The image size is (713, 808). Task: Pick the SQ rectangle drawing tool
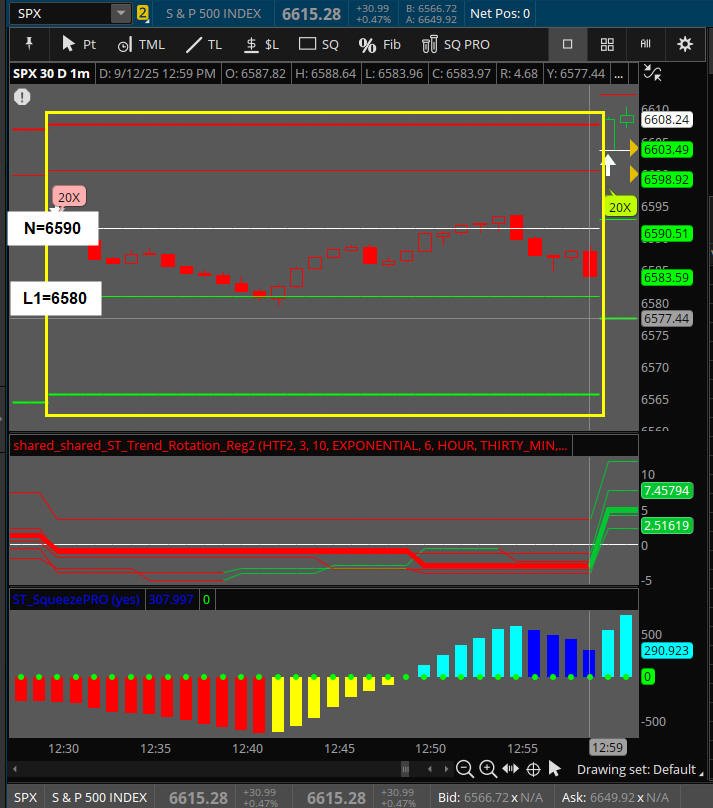click(320, 44)
